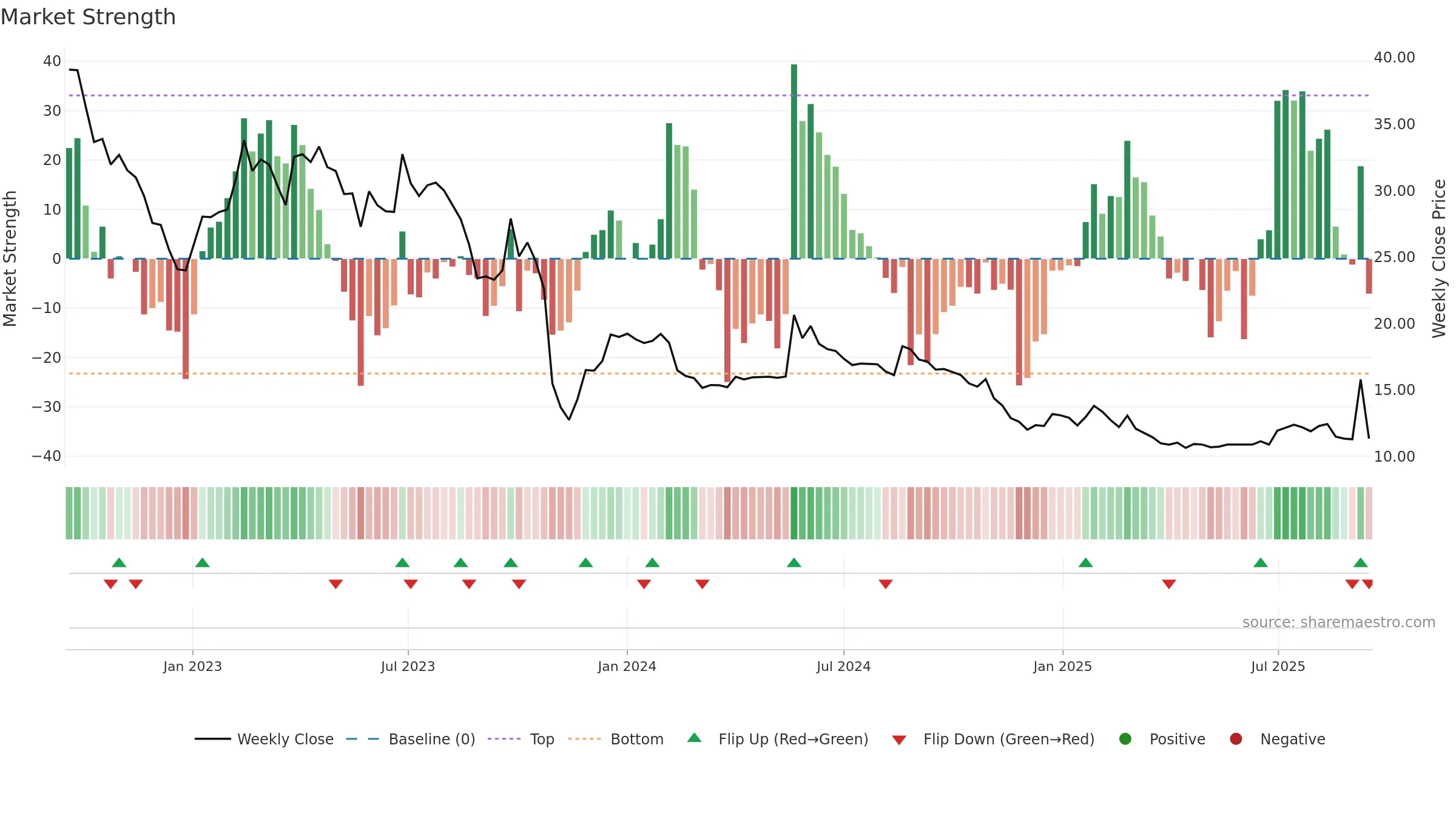Screen dimensions: 1456x819
Task: Toggle Flip Up (Red→Green) legend entry
Action: click(778, 739)
